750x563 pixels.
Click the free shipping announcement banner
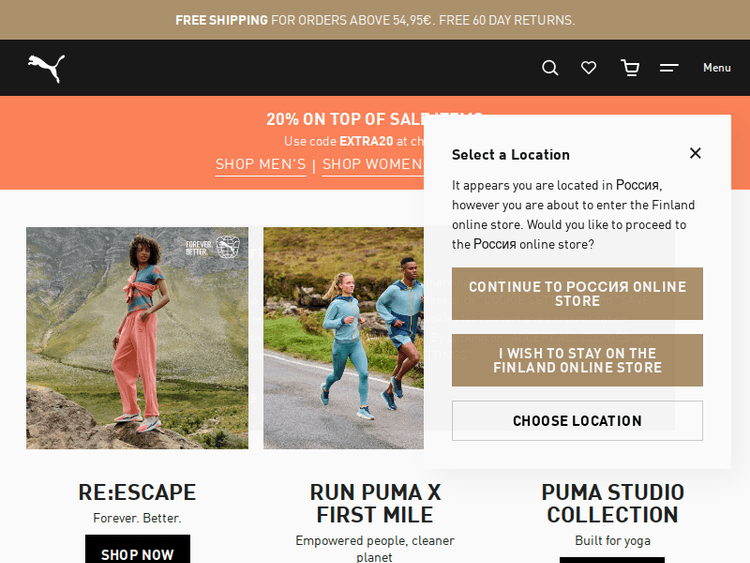click(x=375, y=20)
